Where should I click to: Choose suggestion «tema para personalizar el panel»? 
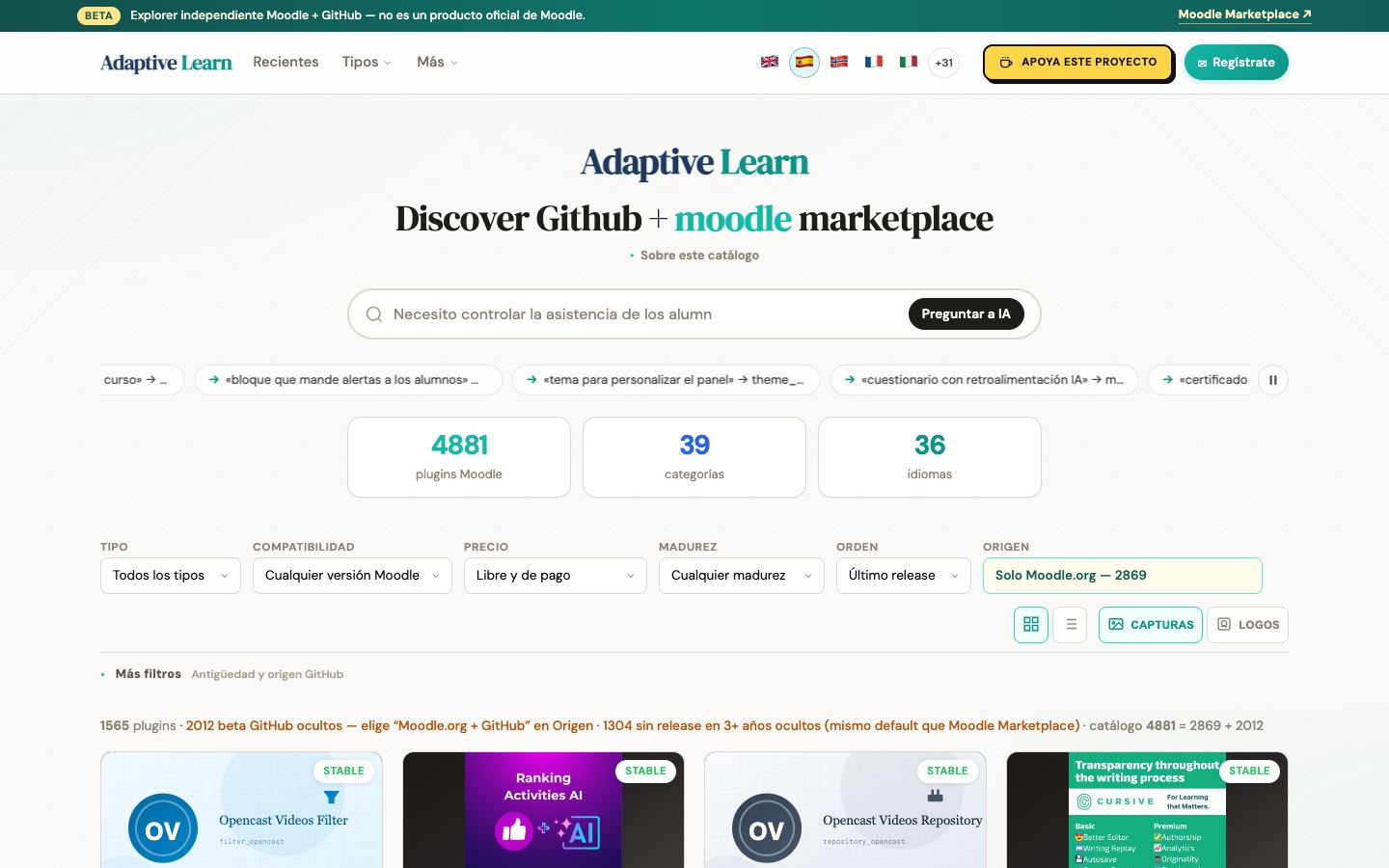(x=666, y=380)
